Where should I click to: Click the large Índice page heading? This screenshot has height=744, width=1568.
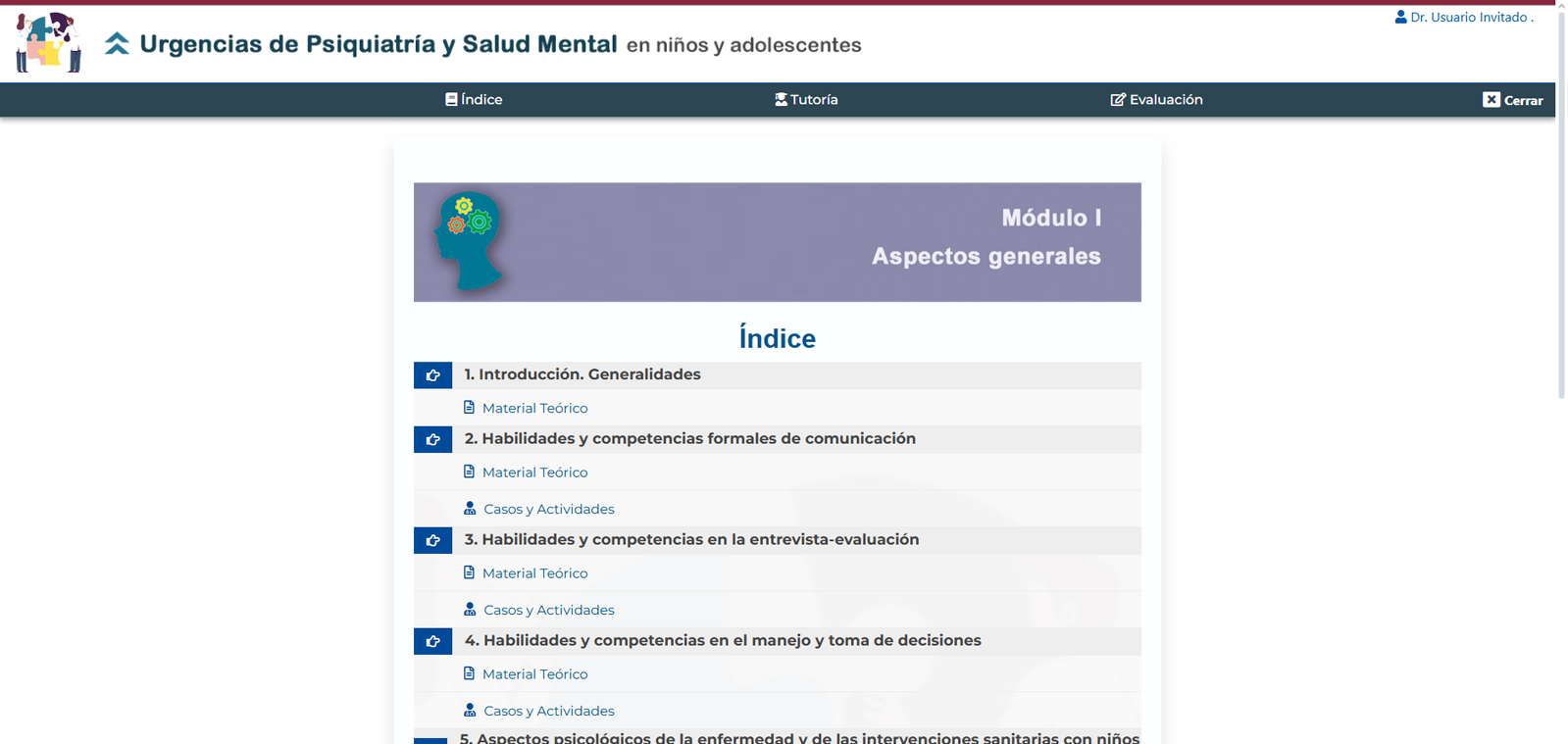tap(778, 338)
